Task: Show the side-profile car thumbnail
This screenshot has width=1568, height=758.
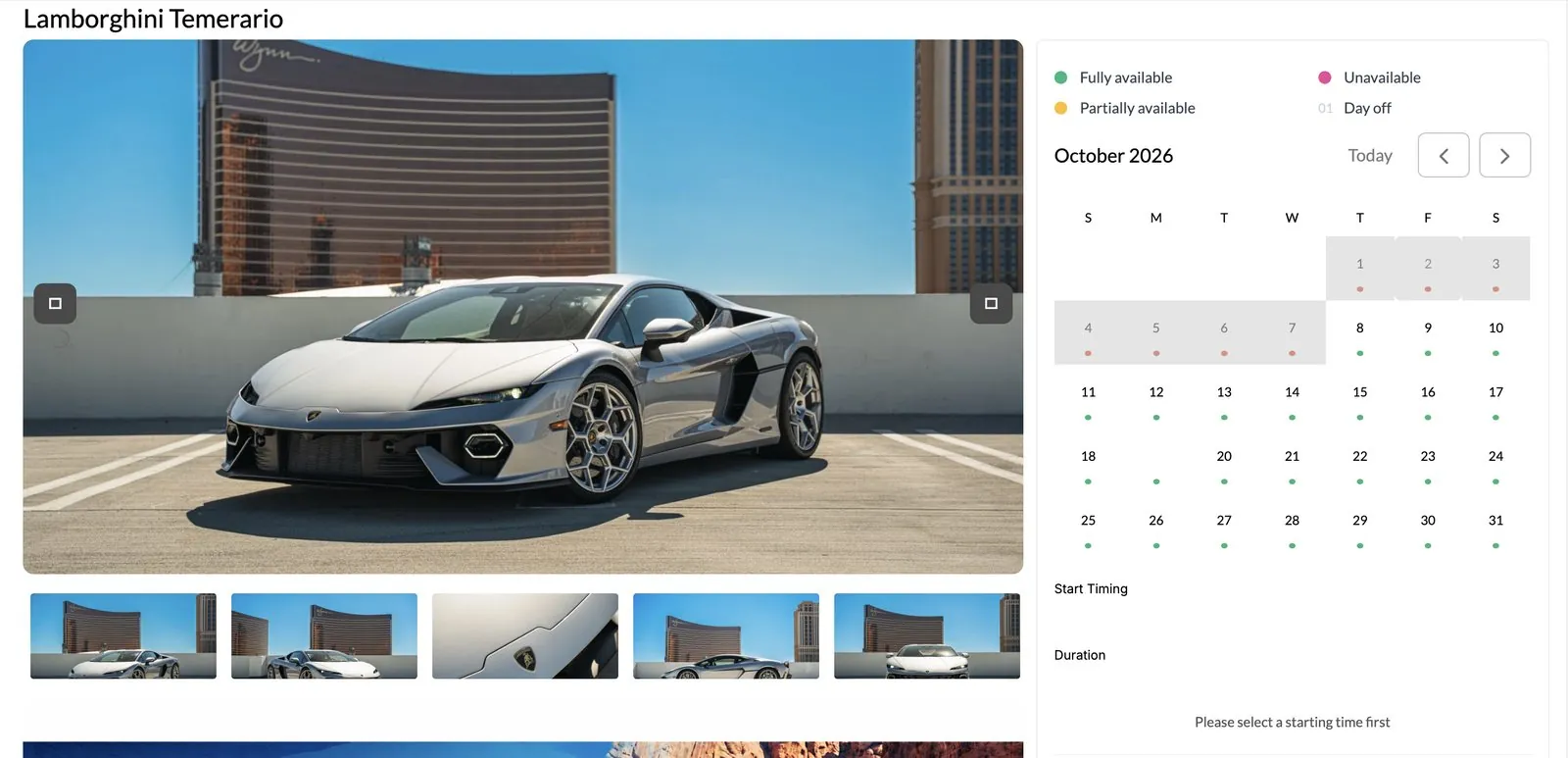Action: click(726, 635)
